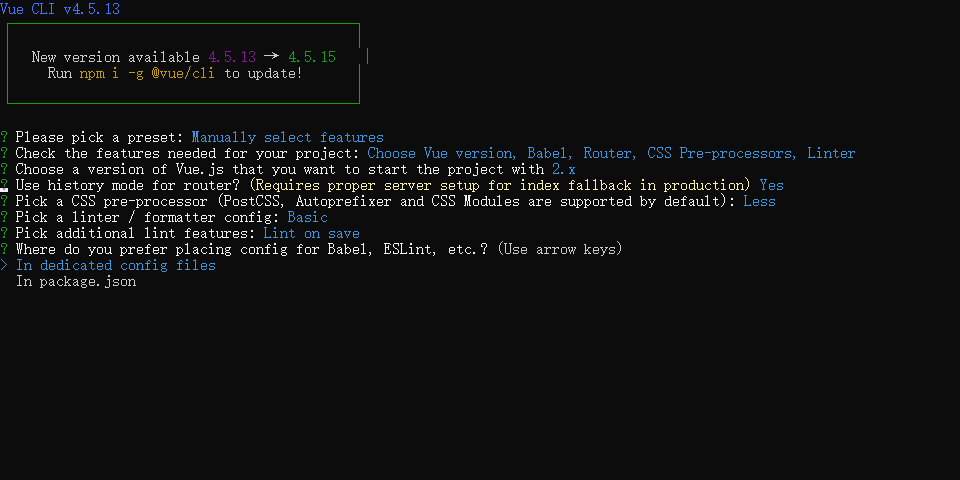Click the 'Less' CSS pre-processor answer
960x480 pixels.
point(760,201)
